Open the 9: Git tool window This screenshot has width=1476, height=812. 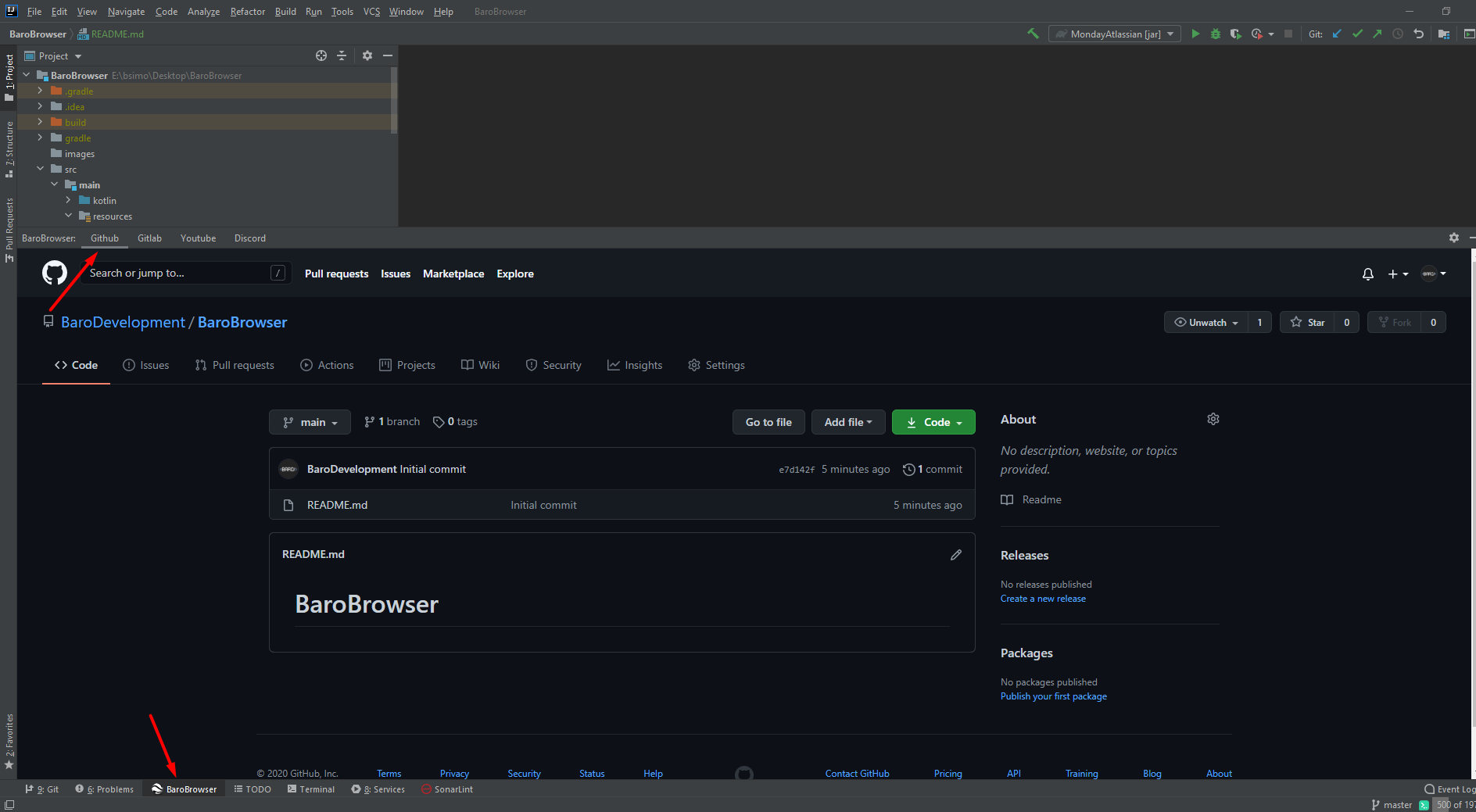[x=42, y=789]
